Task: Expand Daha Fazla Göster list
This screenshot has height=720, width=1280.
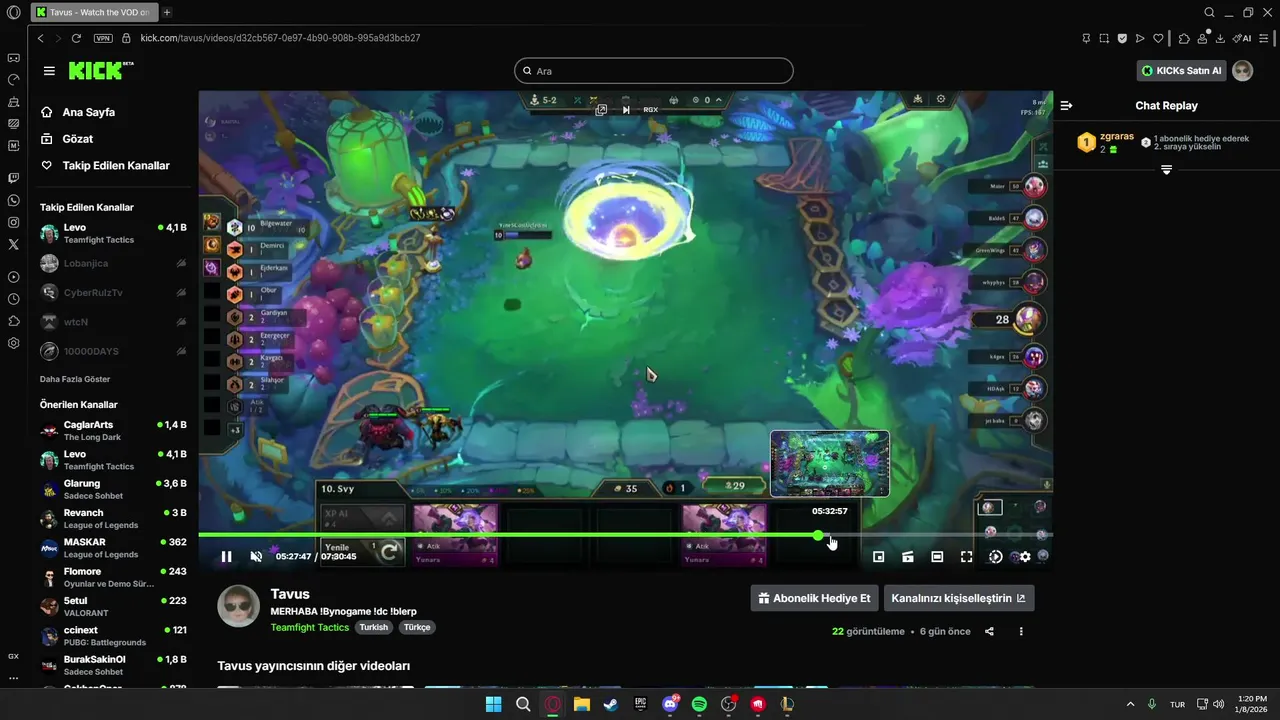Action: [x=75, y=379]
